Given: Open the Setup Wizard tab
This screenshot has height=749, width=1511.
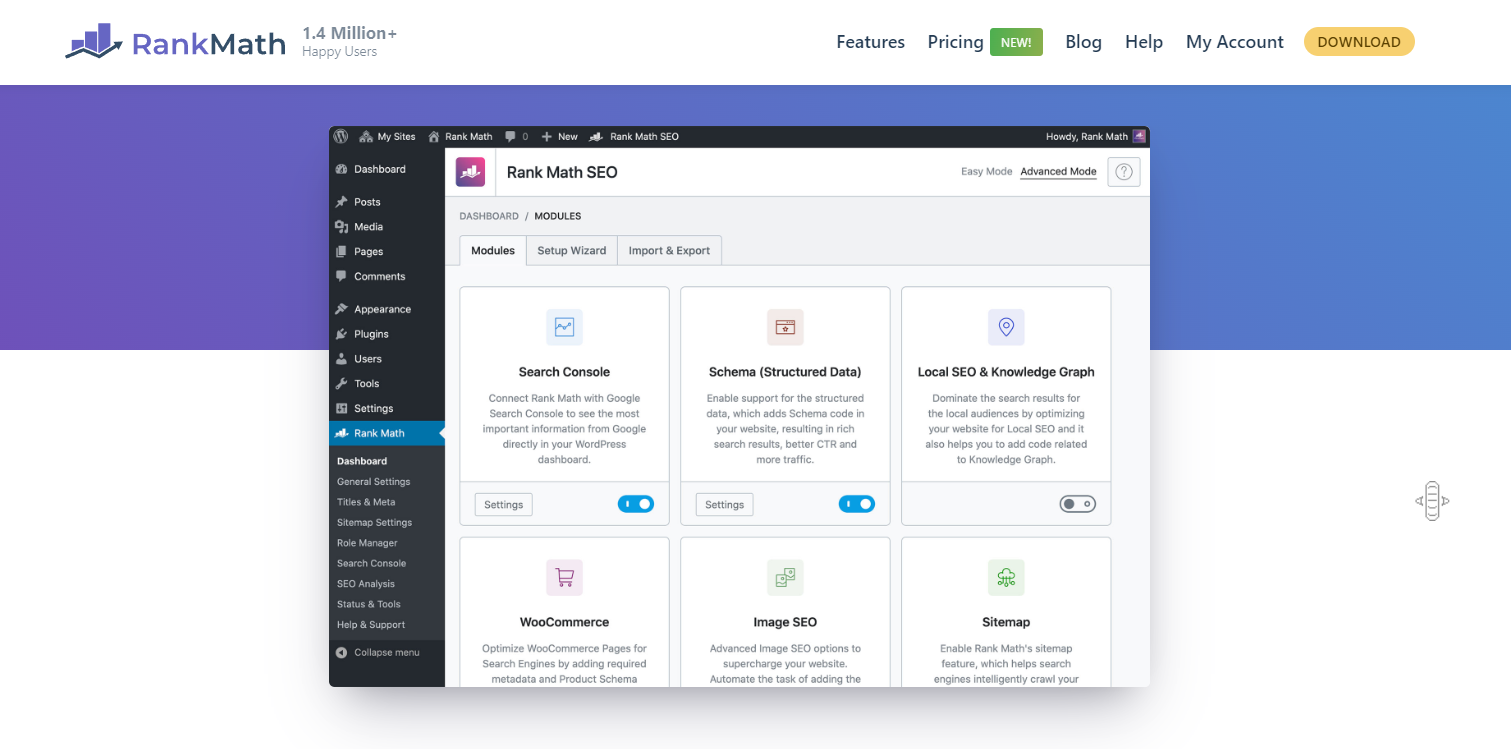Looking at the screenshot, I should pos(572,250).
